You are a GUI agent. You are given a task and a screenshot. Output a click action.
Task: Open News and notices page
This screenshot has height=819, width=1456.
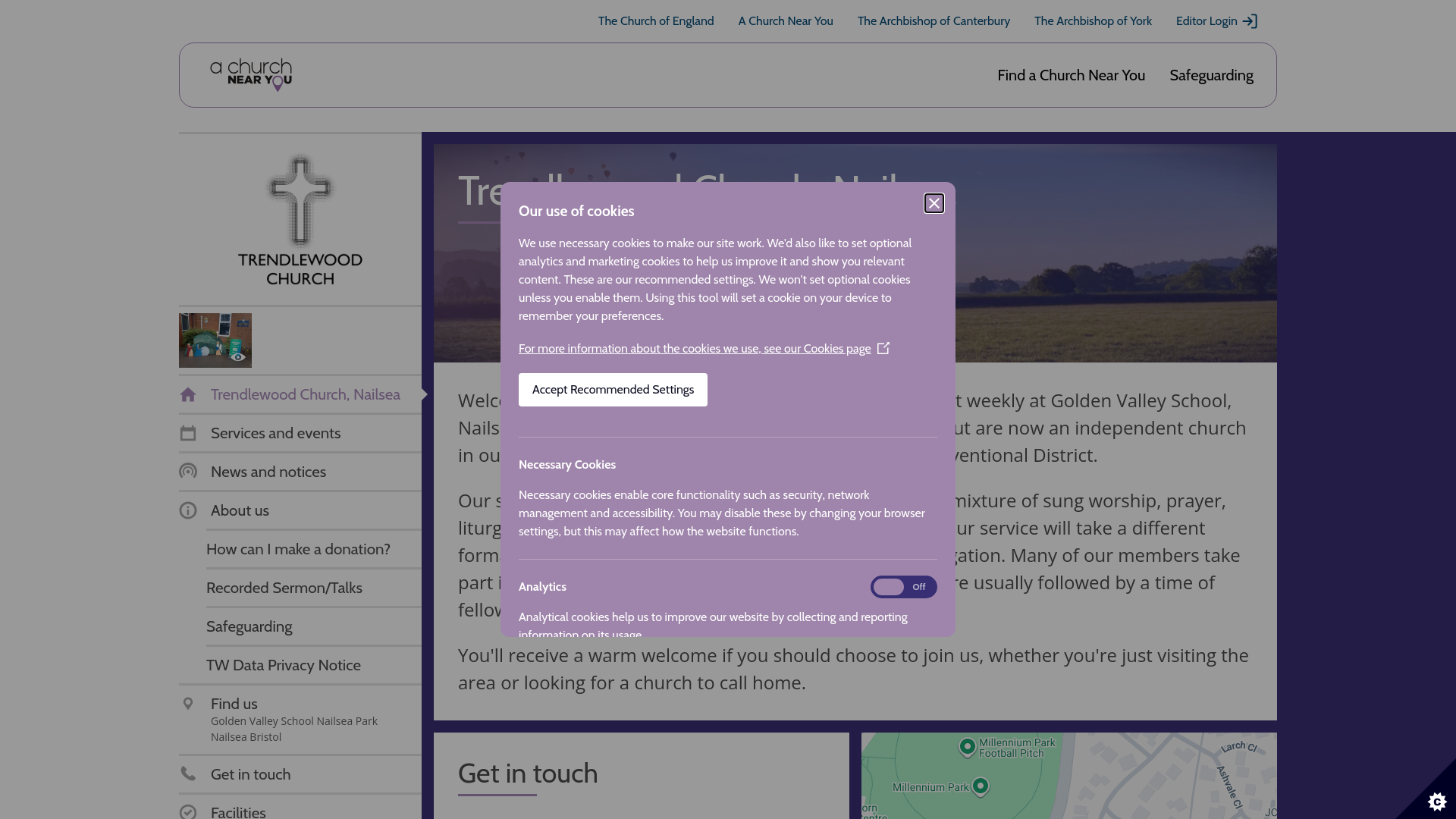(268, 472)
